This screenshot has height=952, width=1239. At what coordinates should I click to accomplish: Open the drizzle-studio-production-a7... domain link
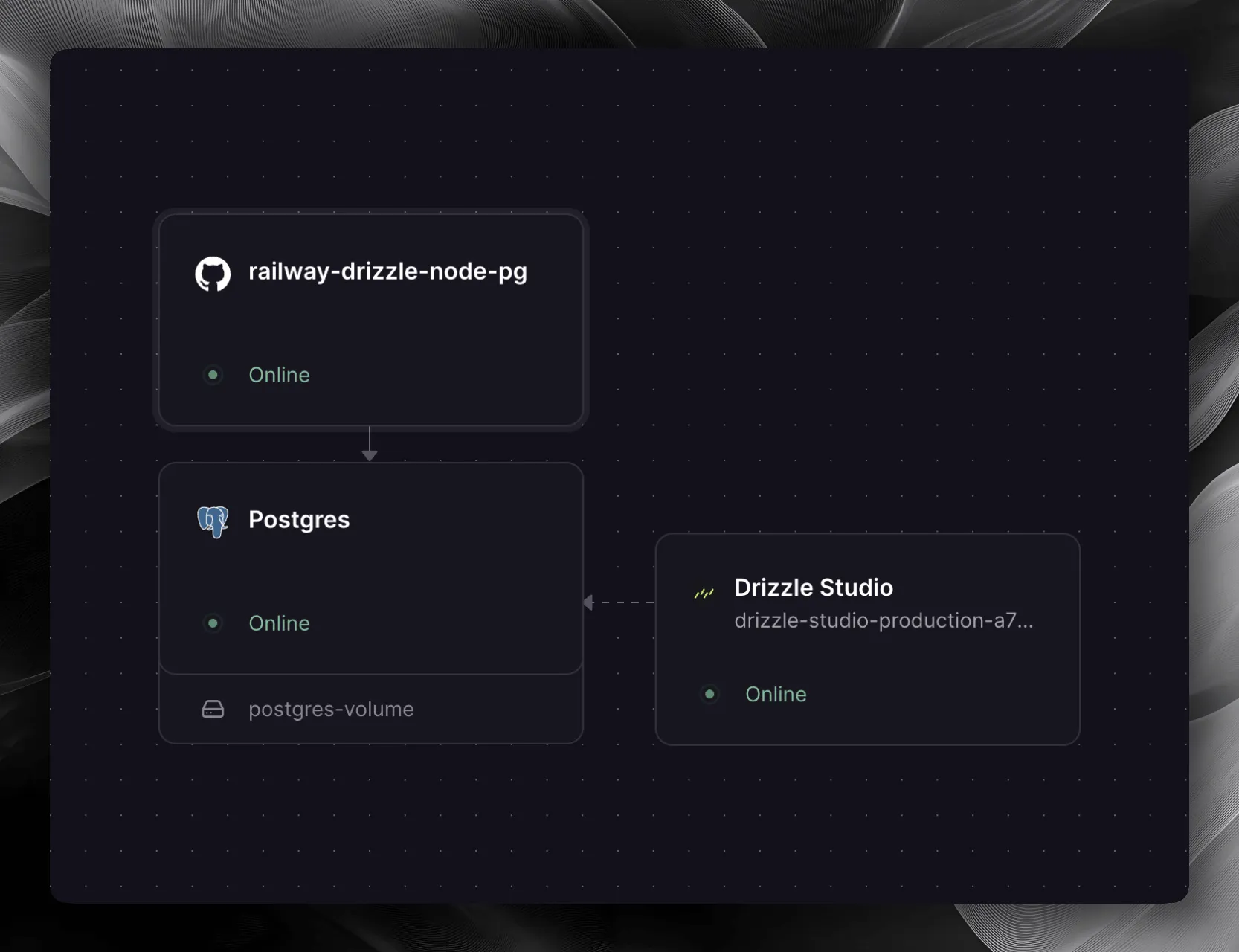click(883, 621)
